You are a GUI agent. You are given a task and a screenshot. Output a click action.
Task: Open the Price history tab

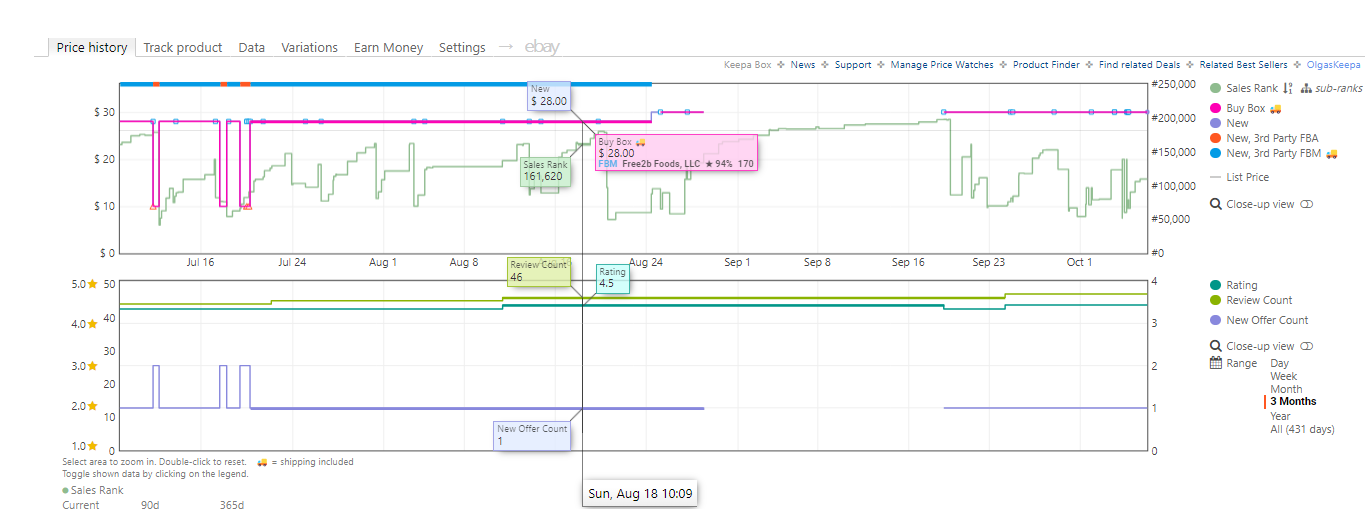point(92,47)
